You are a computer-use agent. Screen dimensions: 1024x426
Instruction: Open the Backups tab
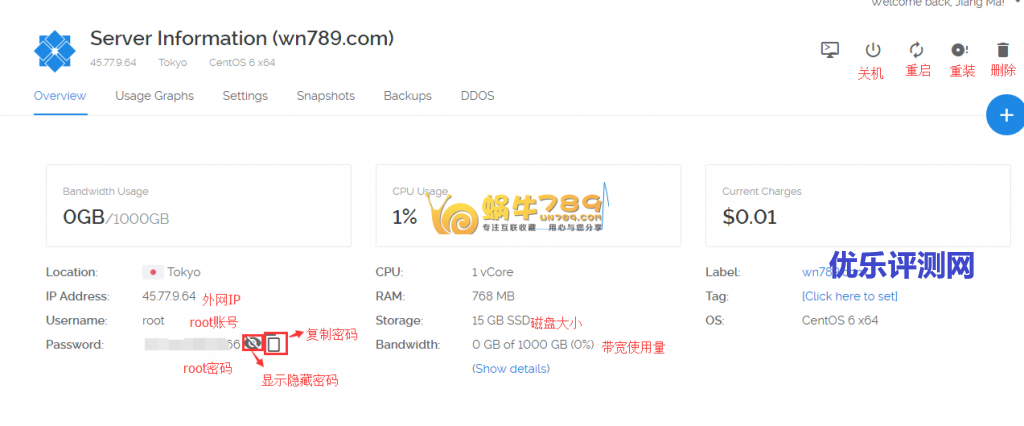[408, 96]
